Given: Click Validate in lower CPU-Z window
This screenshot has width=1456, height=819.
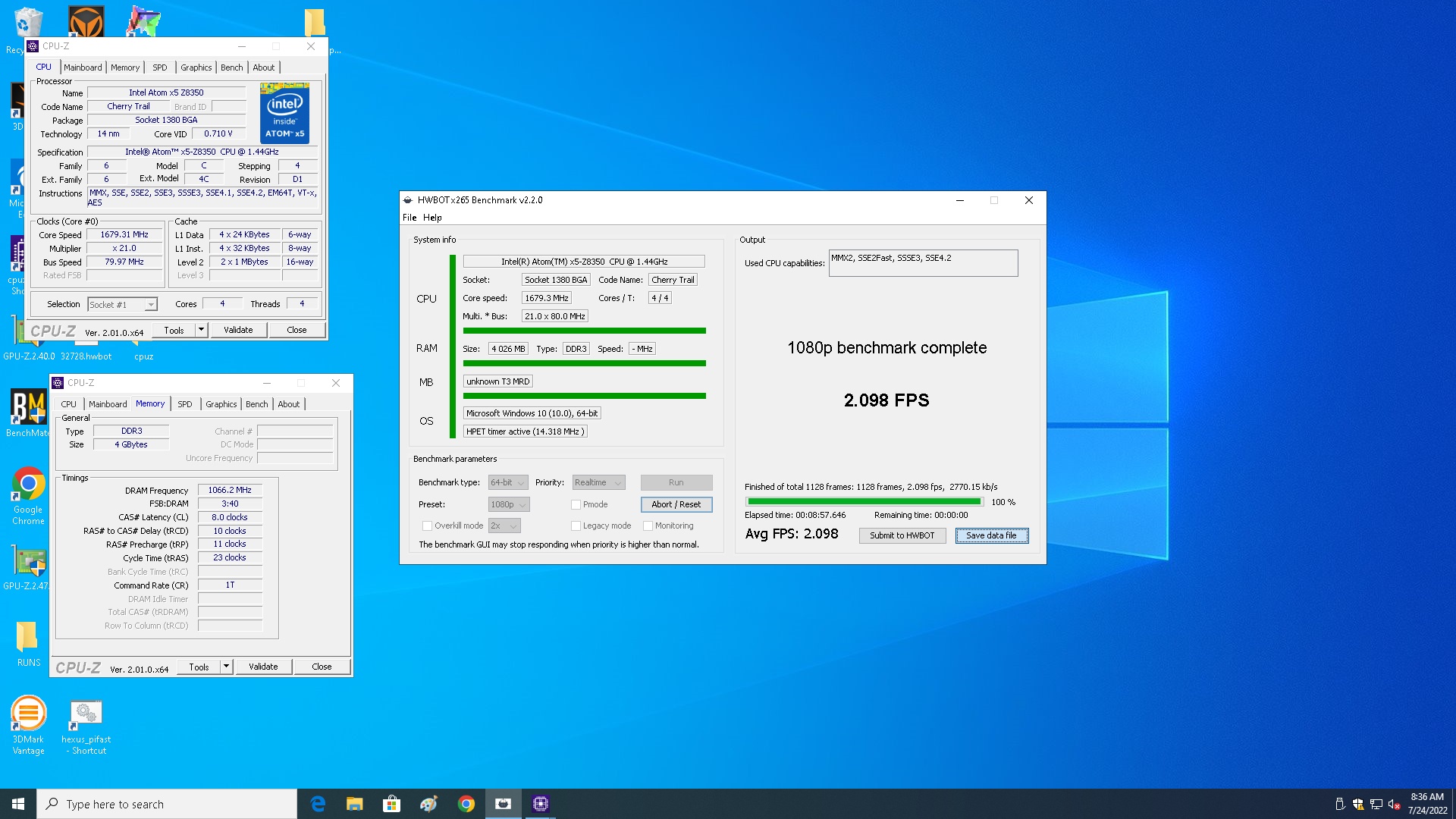Looking at the screenshot, I should [x=263, y=667].
